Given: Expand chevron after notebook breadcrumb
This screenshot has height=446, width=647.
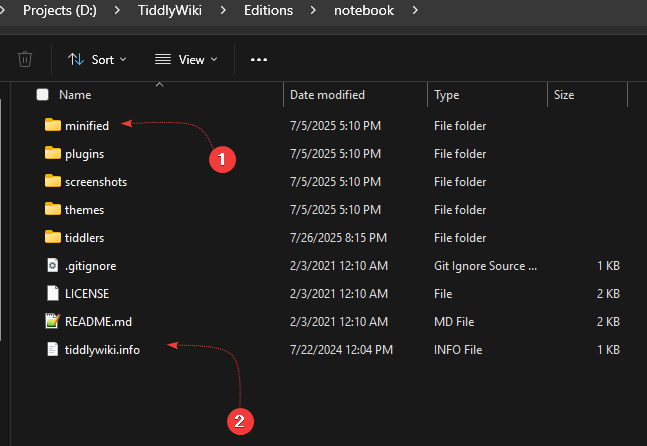Looking at the screenshot, I should tap(415, 10).
